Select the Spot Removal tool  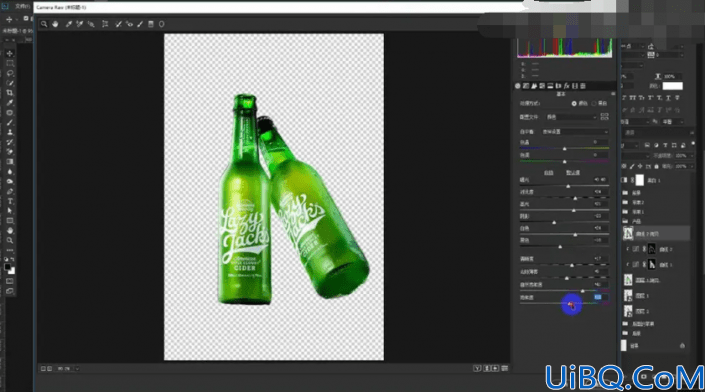pyautogui.click(x=118, y=24)
